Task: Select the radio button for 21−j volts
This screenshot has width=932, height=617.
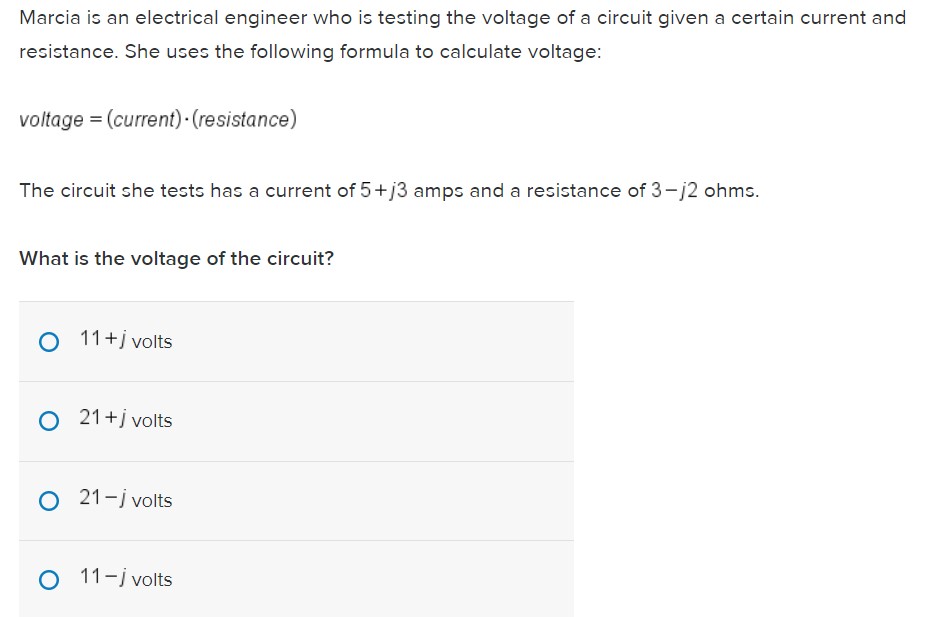Action: tap(48, 500)
